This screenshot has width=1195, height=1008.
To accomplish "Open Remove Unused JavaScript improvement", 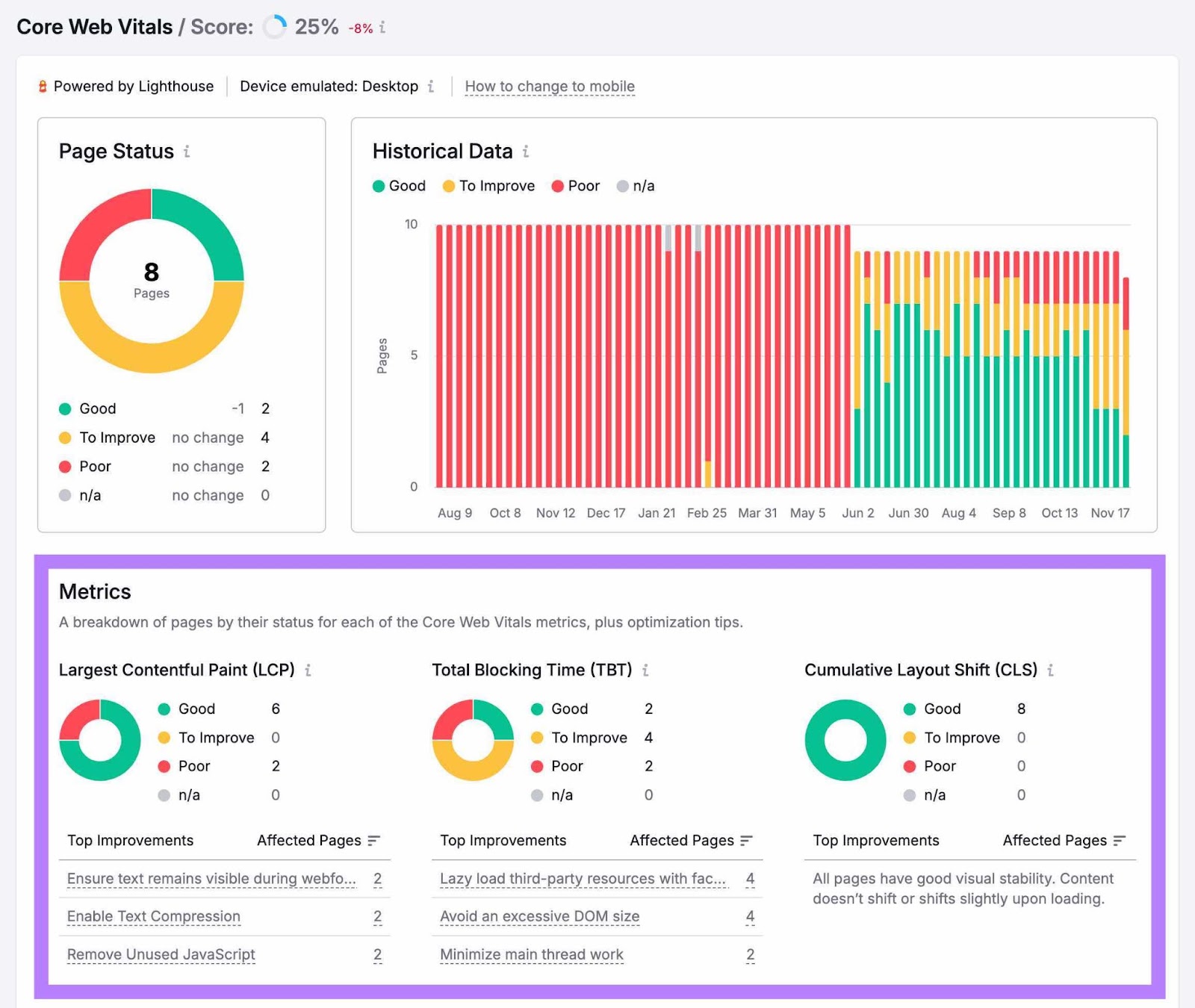I will (161, 954).
